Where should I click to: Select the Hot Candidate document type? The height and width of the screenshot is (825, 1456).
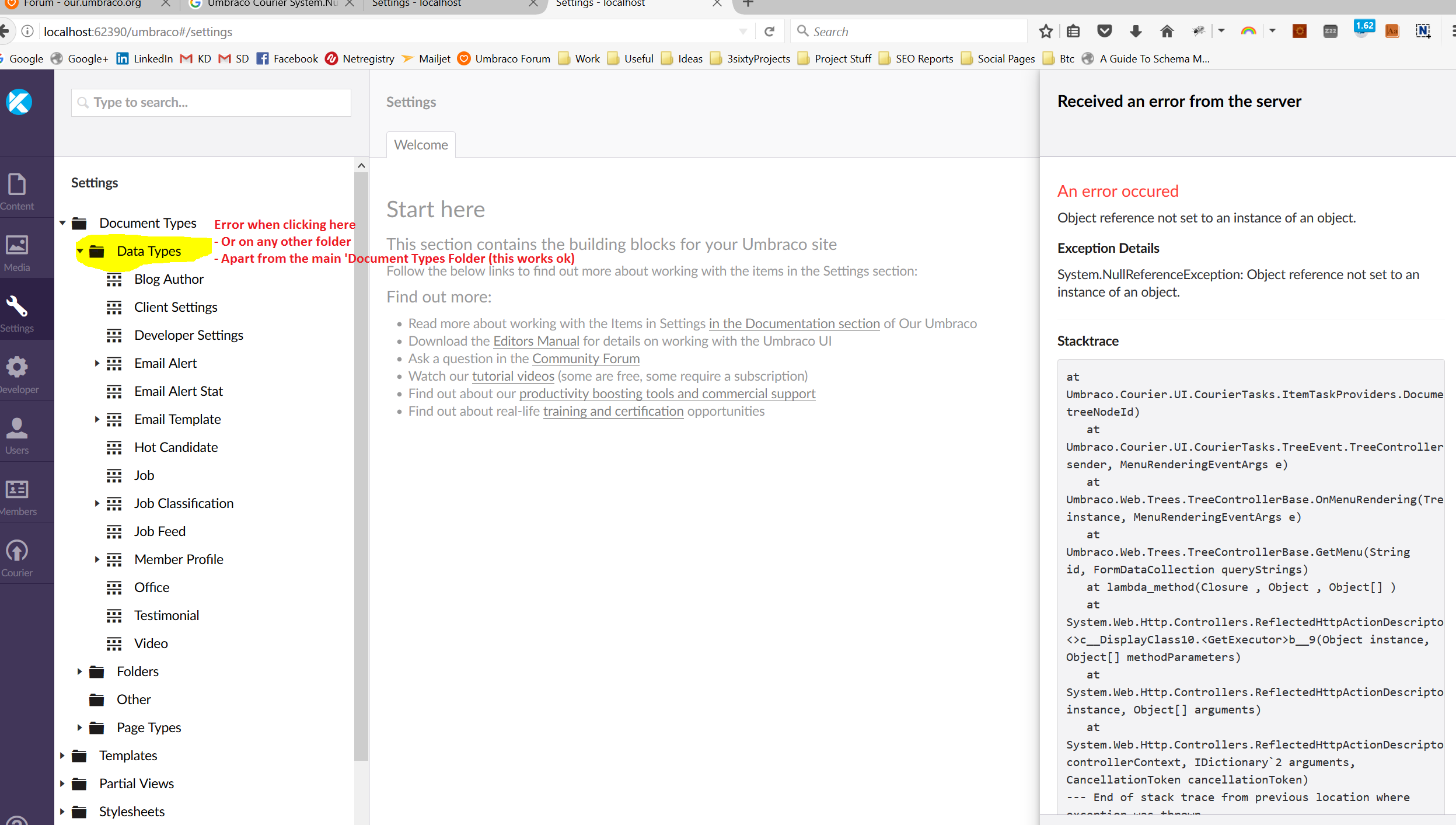coord(176,447)
